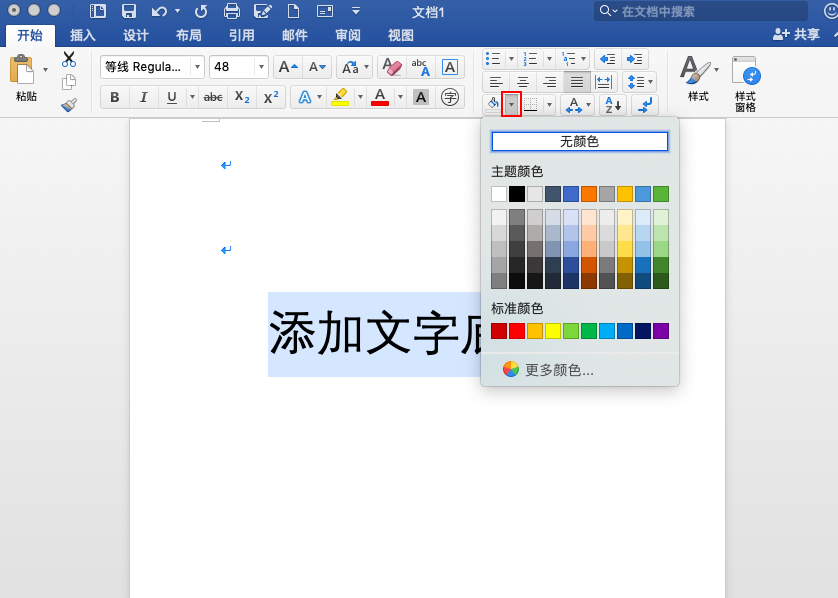Viewport: 838px width, 598px height.
Task: Click 在文档中搜索 search field
Action: click(701, 11)
